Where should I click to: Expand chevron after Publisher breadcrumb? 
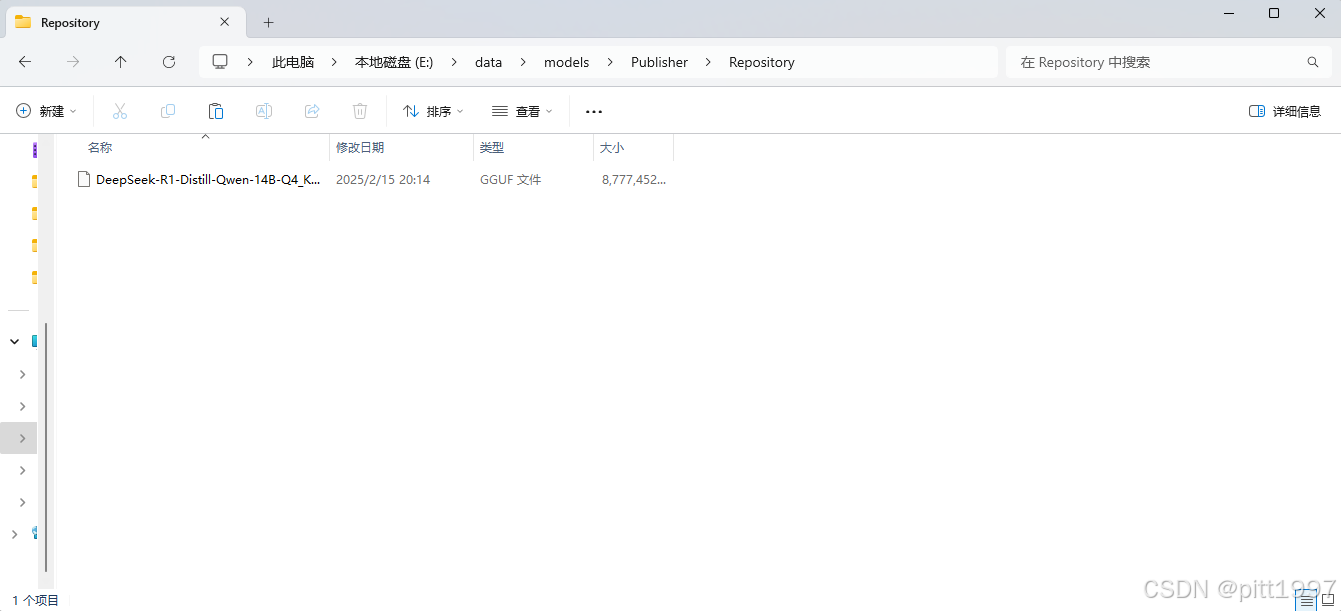pyautogui.click(x=708, y=62)
